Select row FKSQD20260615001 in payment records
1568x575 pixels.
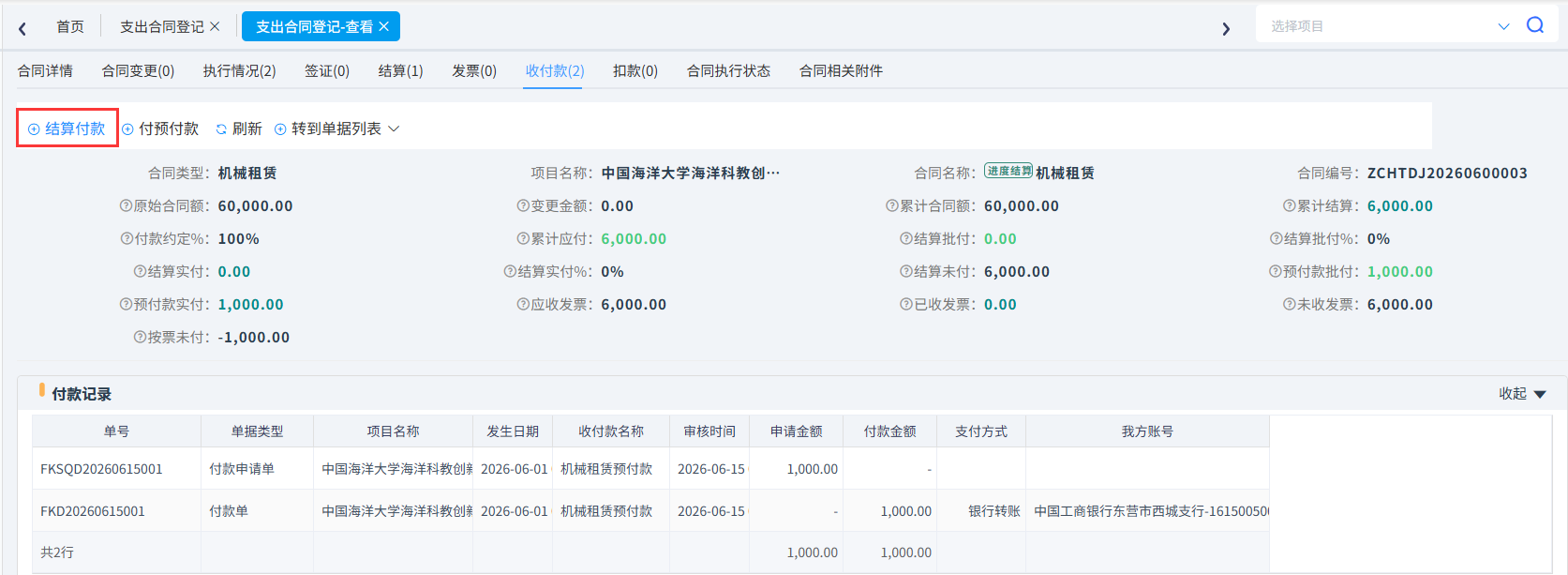click(x=650, y=469)
